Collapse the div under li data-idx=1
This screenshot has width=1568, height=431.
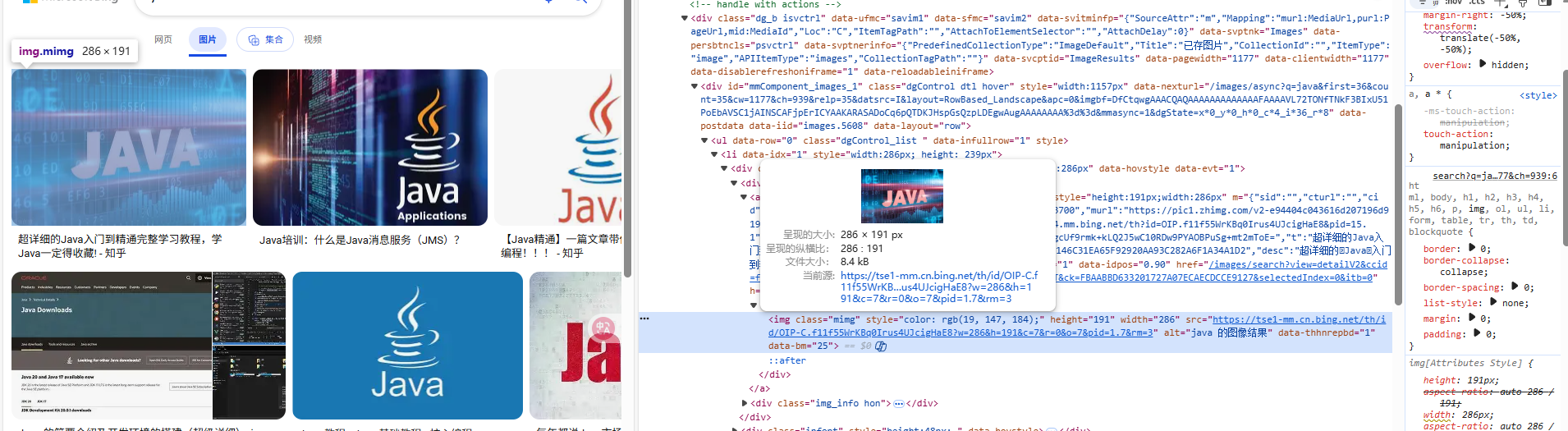724,168
